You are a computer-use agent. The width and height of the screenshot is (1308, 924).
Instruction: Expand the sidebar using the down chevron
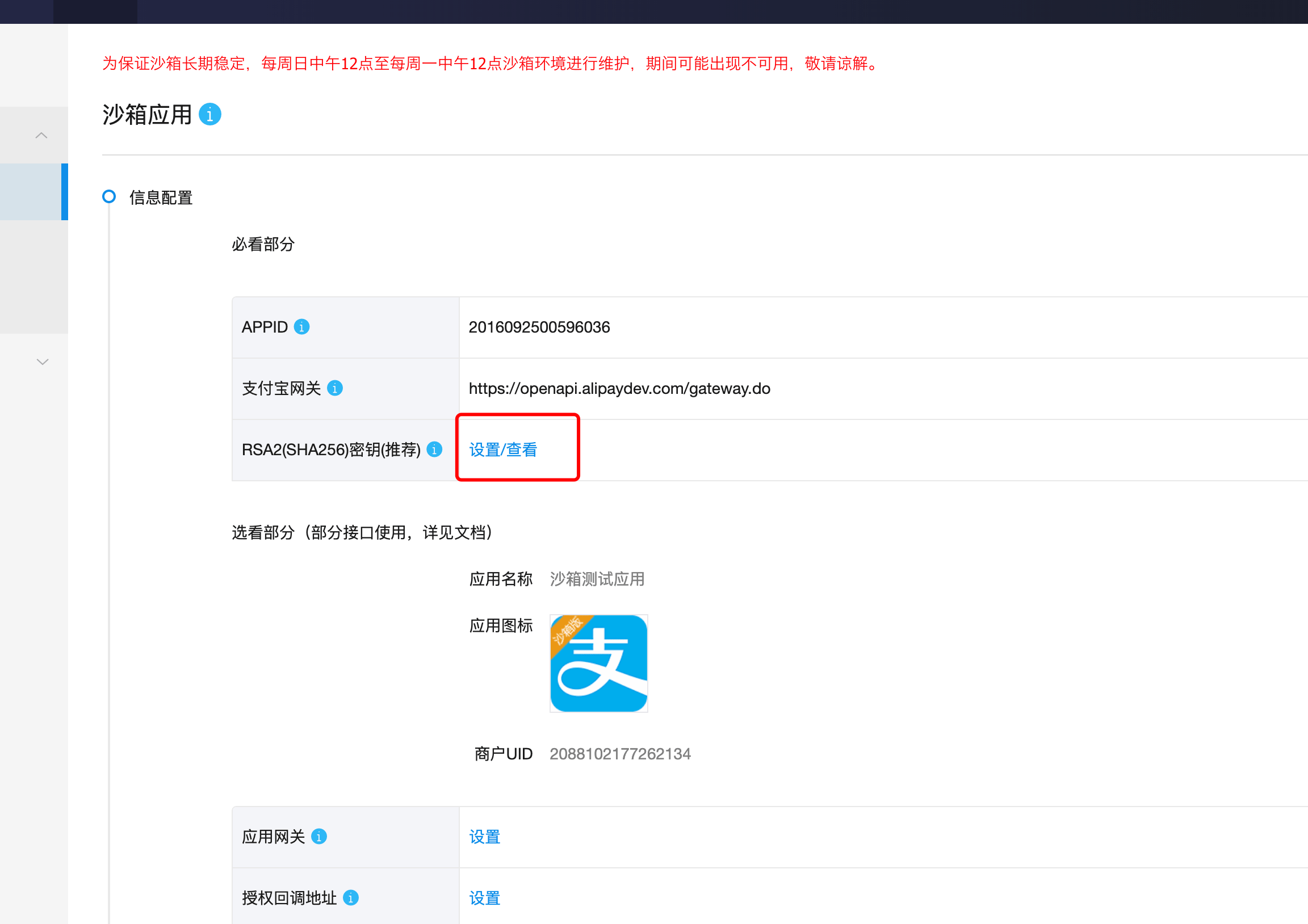click(x=41, y=361)
